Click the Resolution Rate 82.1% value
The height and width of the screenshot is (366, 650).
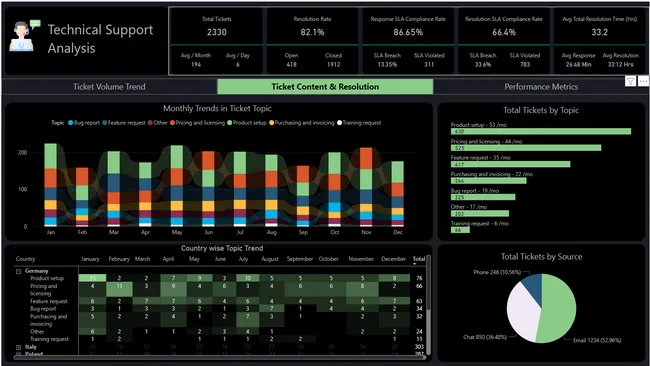[x=312, y=32]
